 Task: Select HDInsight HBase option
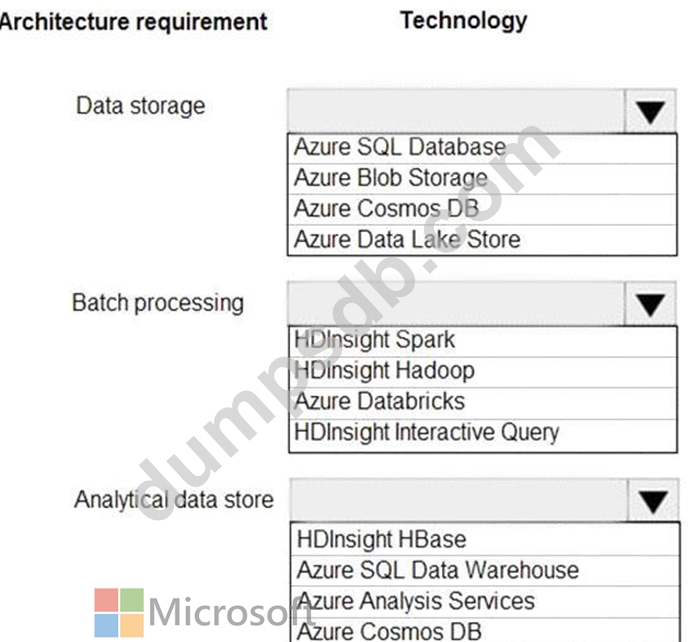[x=381, y=540]
